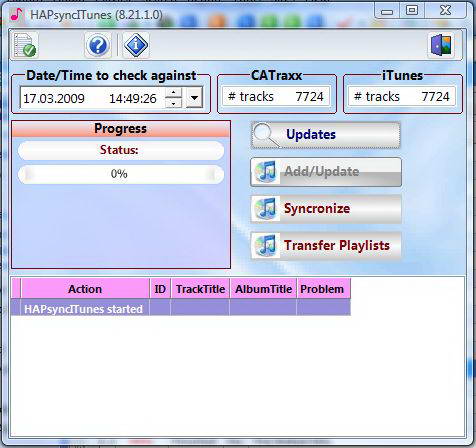The width and height of the screenshot is (476, 448).
Task: Decrease time with the spinner down arrow
Action: pos(173,103)
